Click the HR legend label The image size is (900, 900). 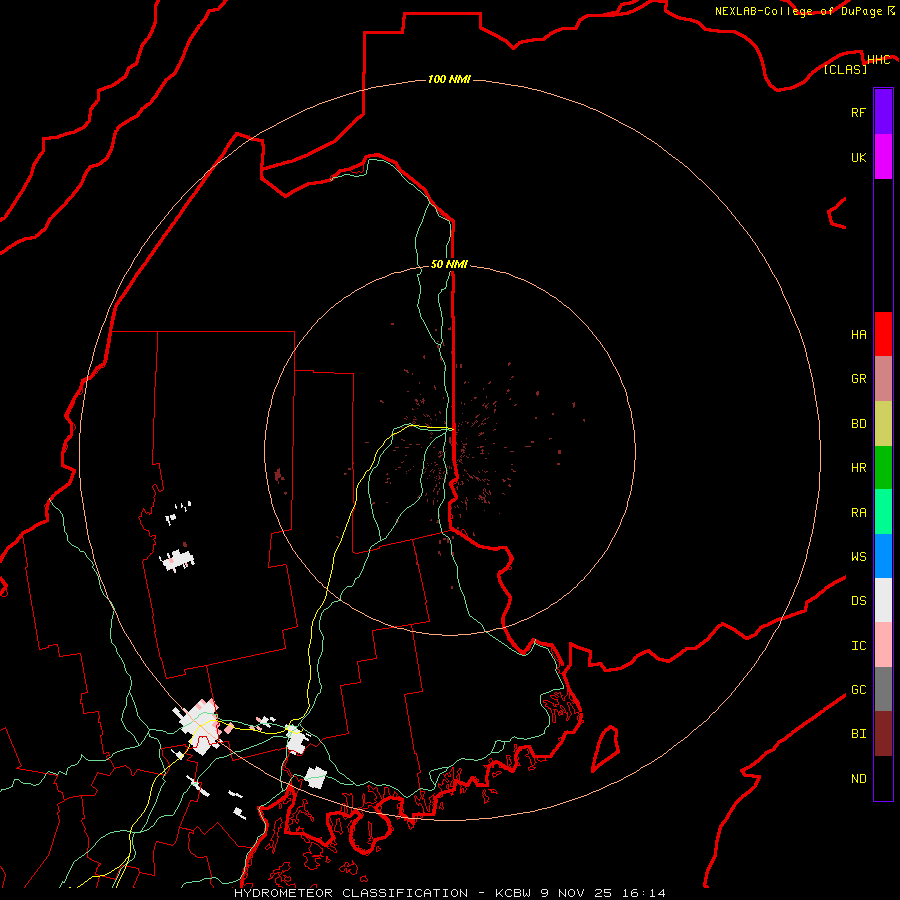tap(858, 468)
